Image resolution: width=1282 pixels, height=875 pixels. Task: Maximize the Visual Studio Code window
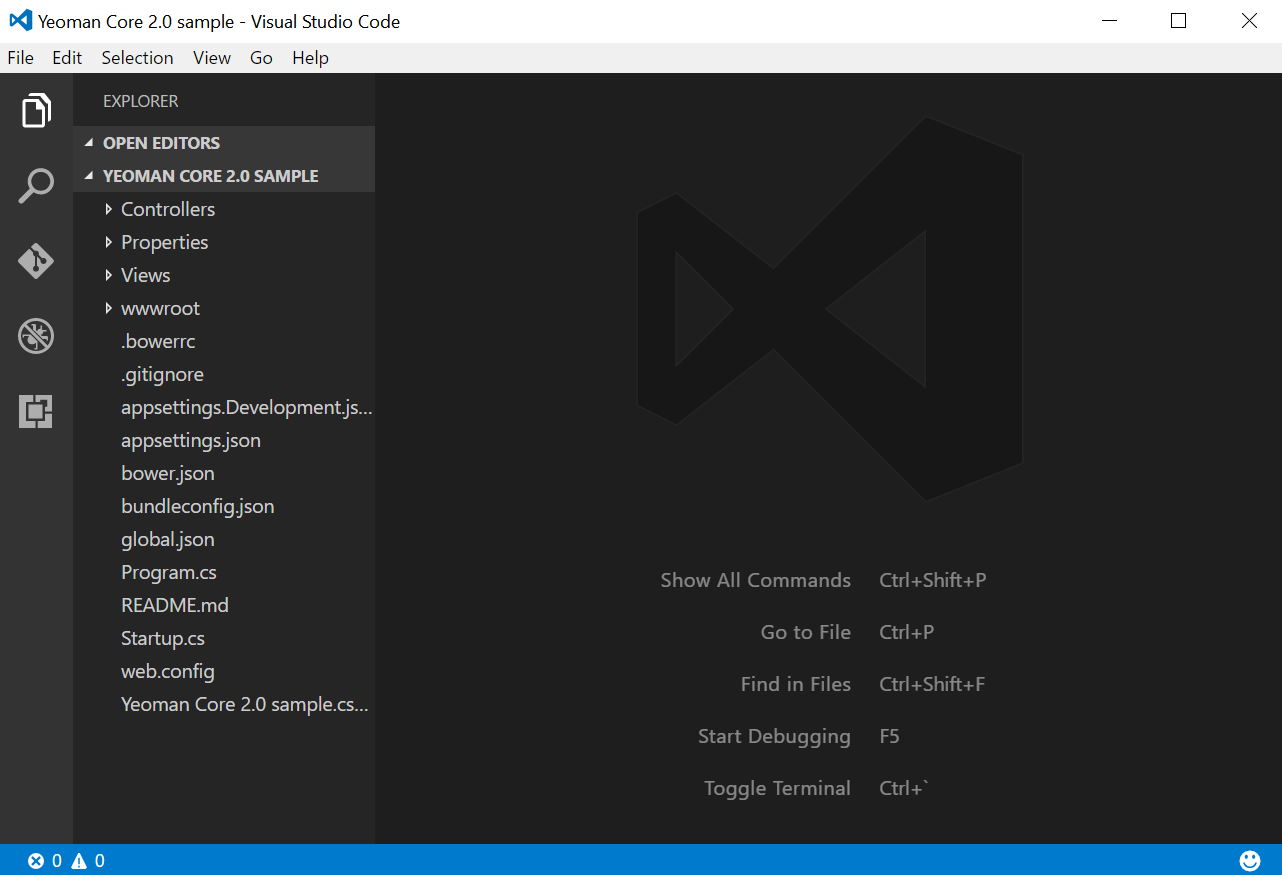pyautogui.click(x=1178, y=21)
